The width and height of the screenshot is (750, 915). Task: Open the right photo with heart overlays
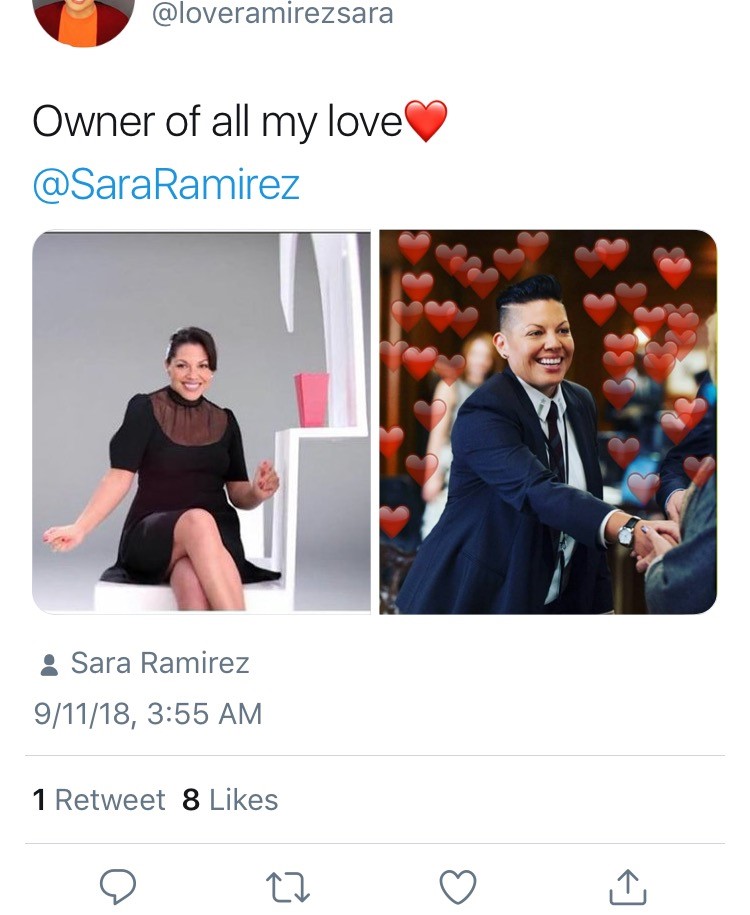(548, 421)
